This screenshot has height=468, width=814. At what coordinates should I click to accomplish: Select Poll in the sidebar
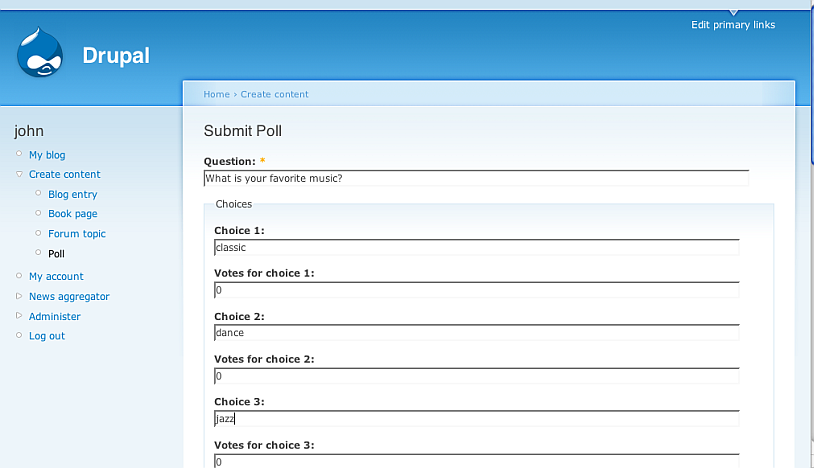click(56, 254)
